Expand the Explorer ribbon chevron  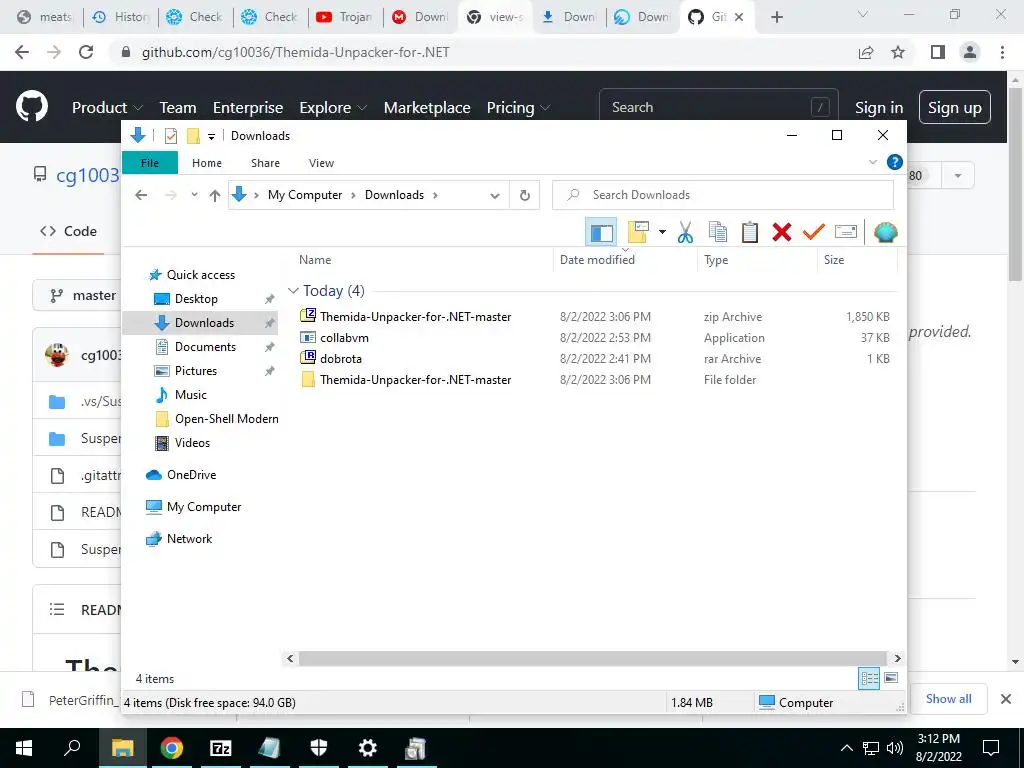coord(872,162)
